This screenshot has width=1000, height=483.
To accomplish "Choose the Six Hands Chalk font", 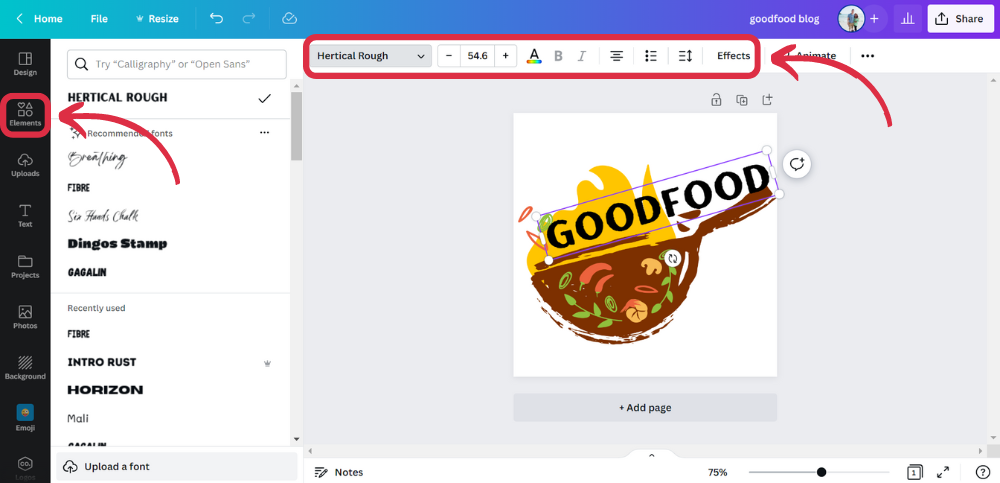I will point(103,216).
